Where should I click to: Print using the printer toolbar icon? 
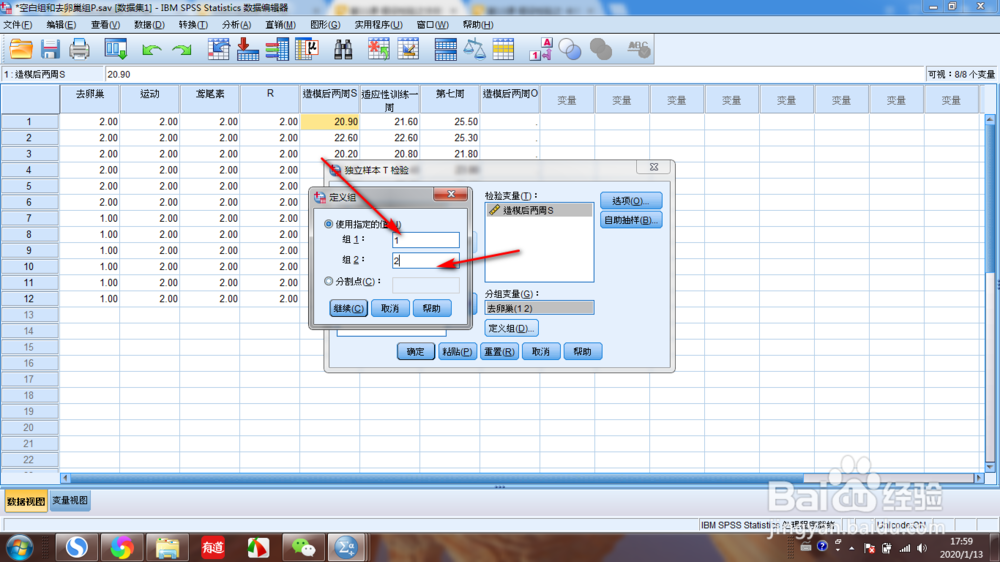(79, 49)
